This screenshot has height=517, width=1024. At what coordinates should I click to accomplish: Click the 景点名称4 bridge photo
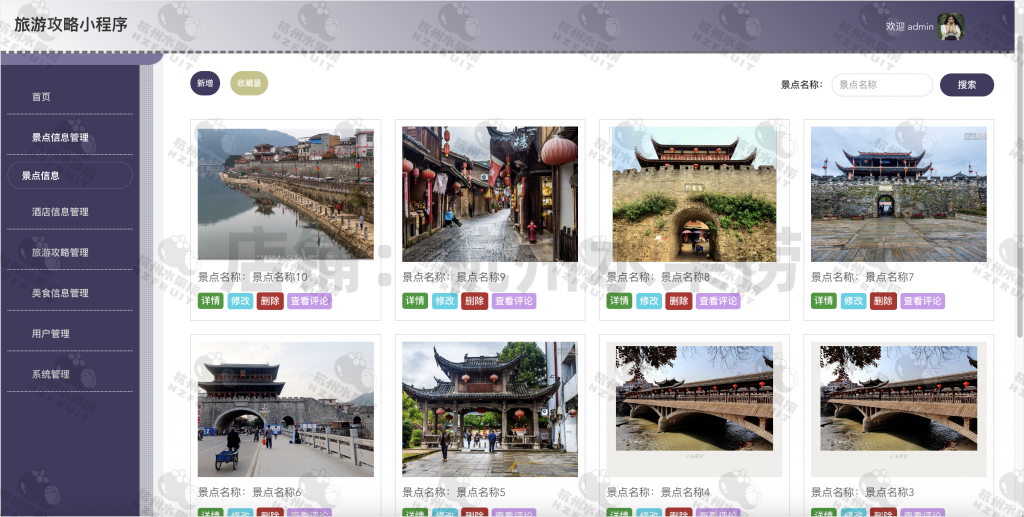694,409
